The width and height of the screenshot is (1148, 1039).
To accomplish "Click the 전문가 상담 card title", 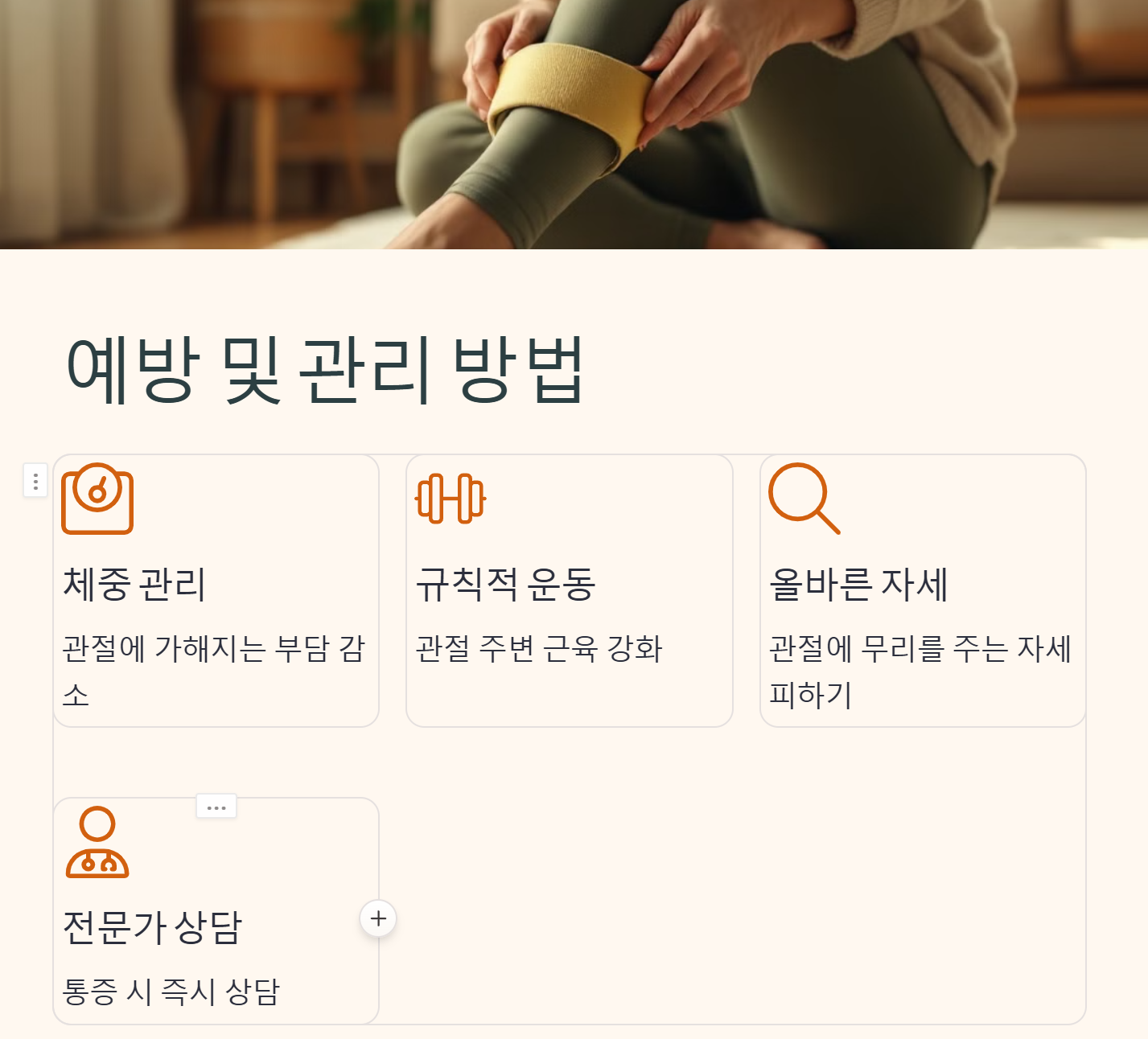I will coord(153,927).
